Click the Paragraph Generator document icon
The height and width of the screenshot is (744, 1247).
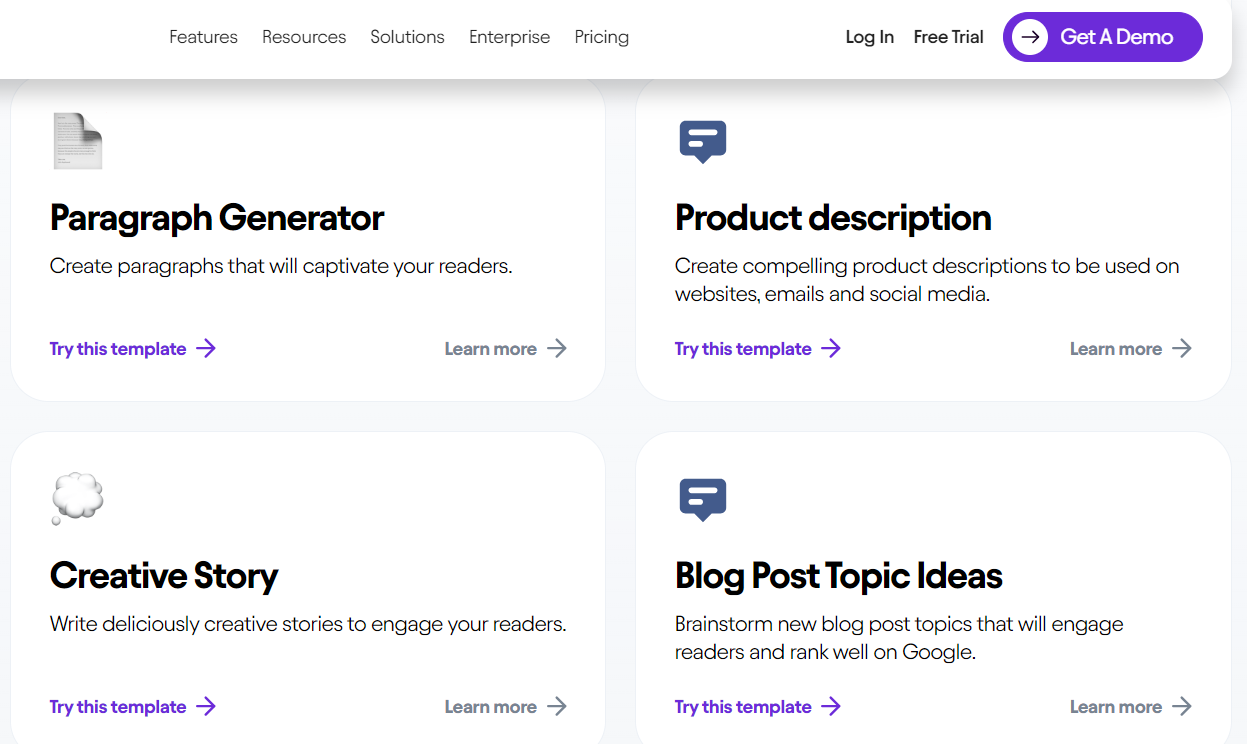point(77,141)
